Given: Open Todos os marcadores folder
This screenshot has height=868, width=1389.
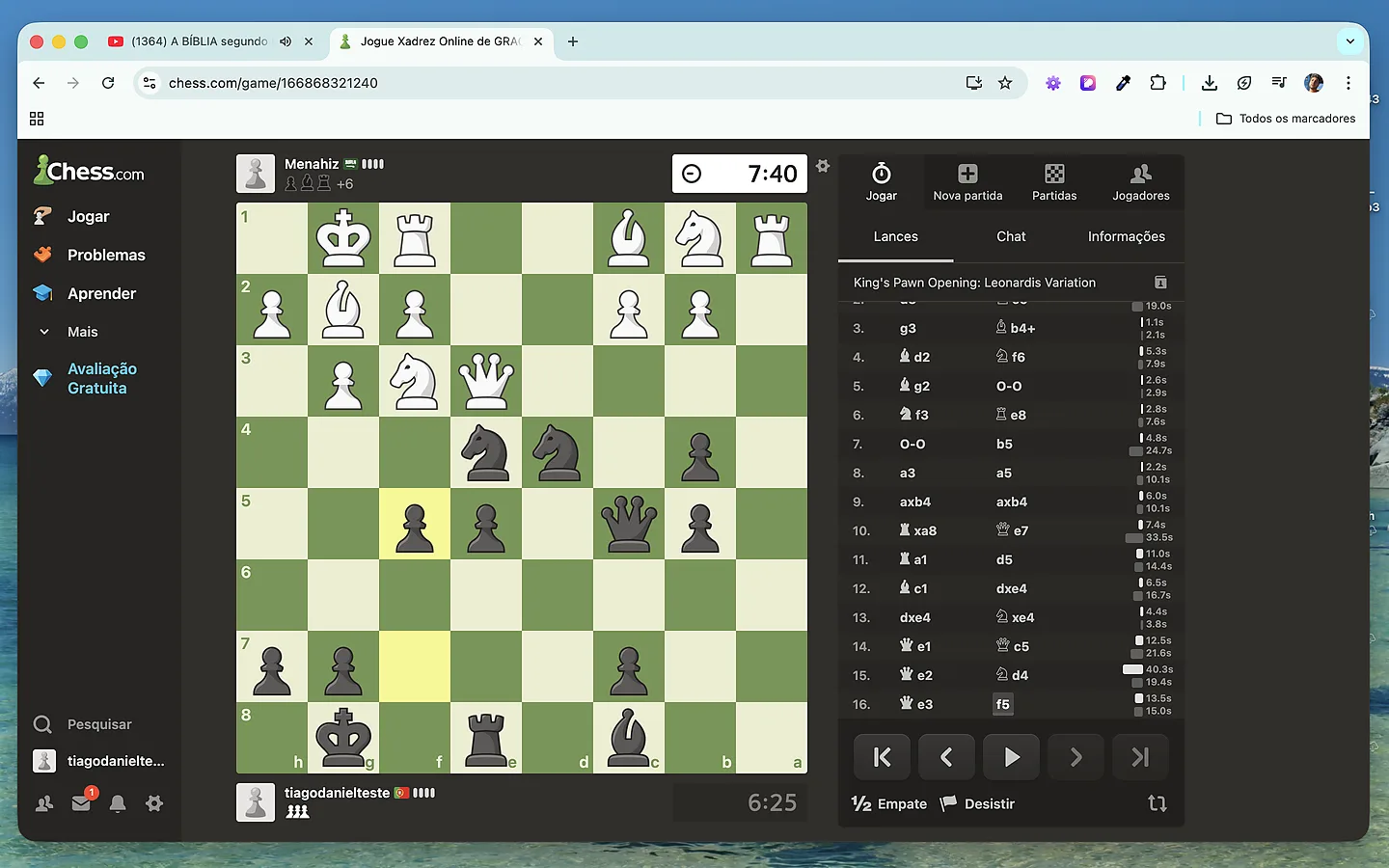Looking at the screenshot, I should click(x=1286, y=119).
